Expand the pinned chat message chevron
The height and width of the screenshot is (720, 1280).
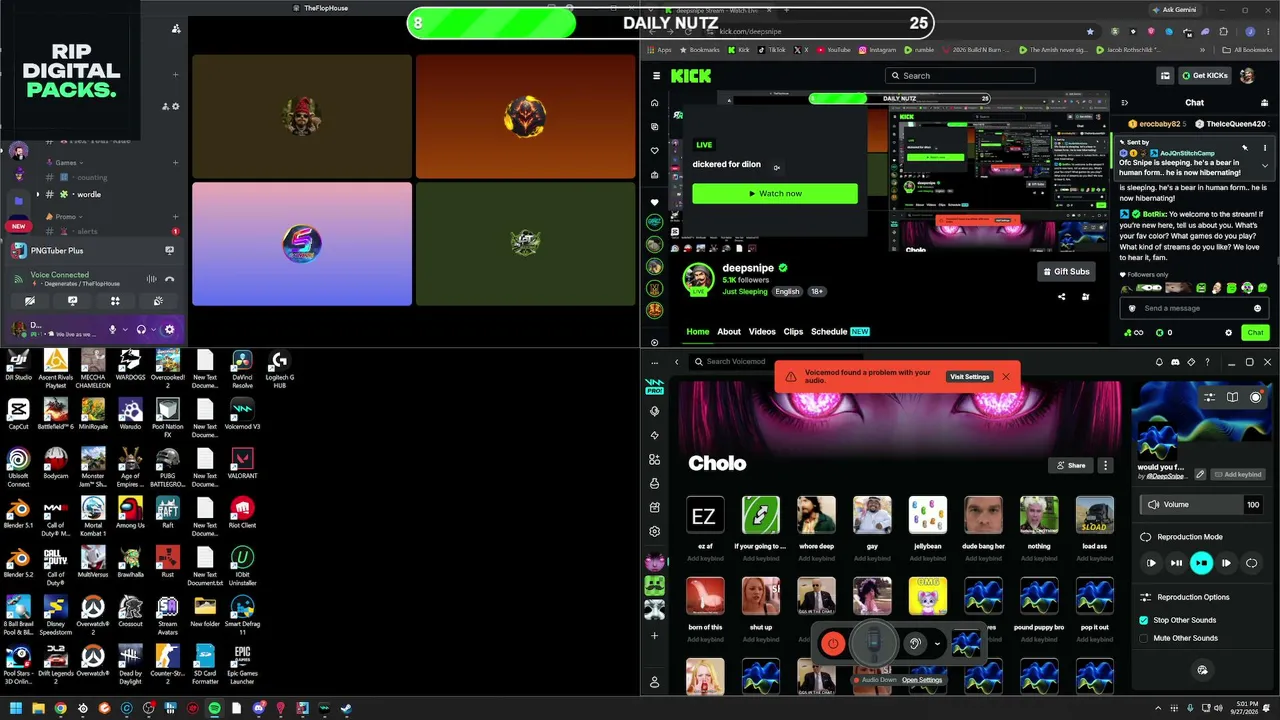(x=1265, y=165)
